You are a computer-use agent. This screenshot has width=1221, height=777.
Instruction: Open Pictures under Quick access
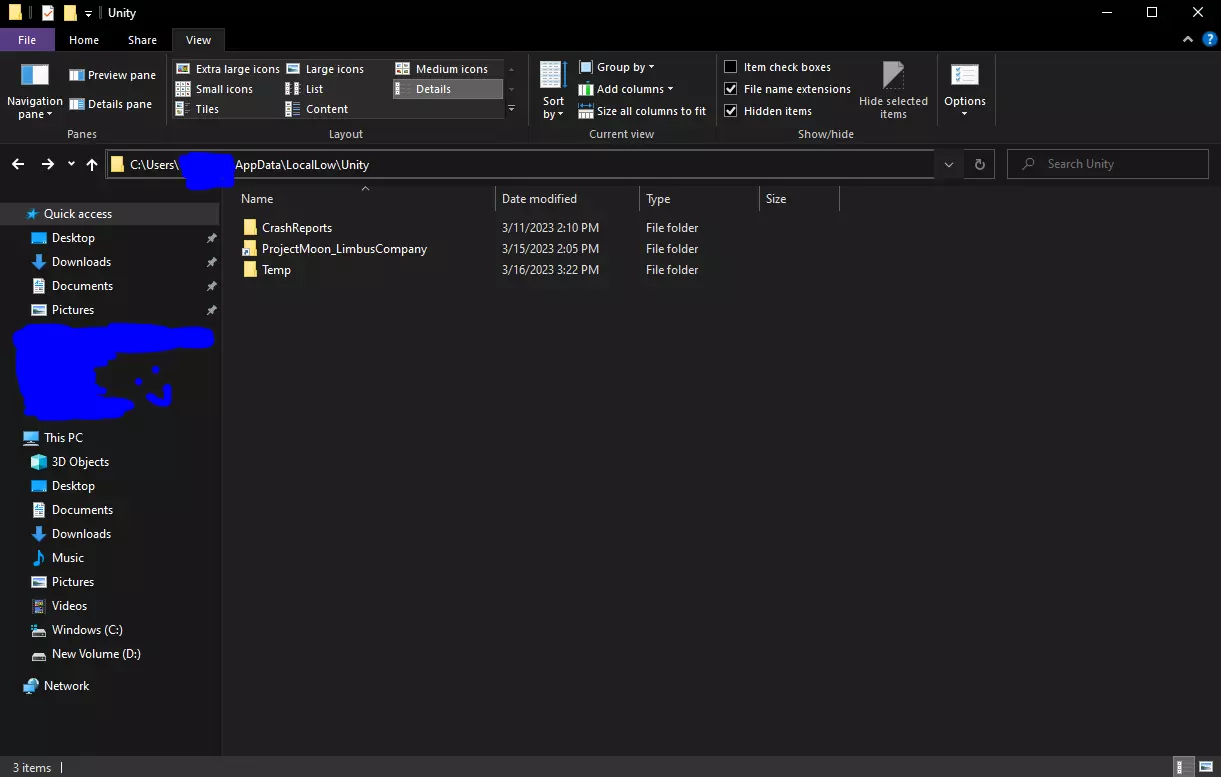(x=73, y=310)
